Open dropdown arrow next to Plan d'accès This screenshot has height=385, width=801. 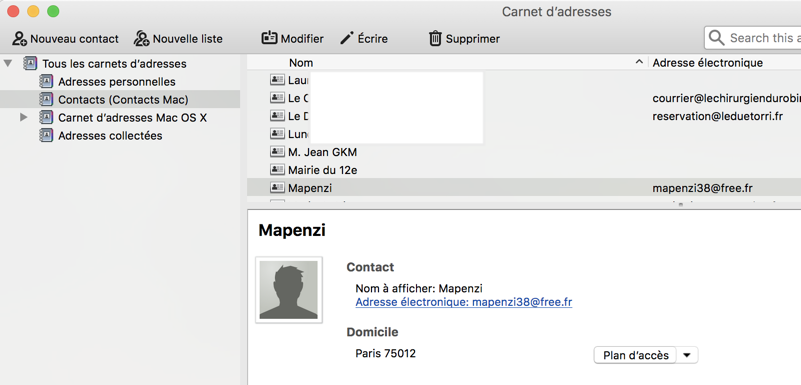[687, 355]
